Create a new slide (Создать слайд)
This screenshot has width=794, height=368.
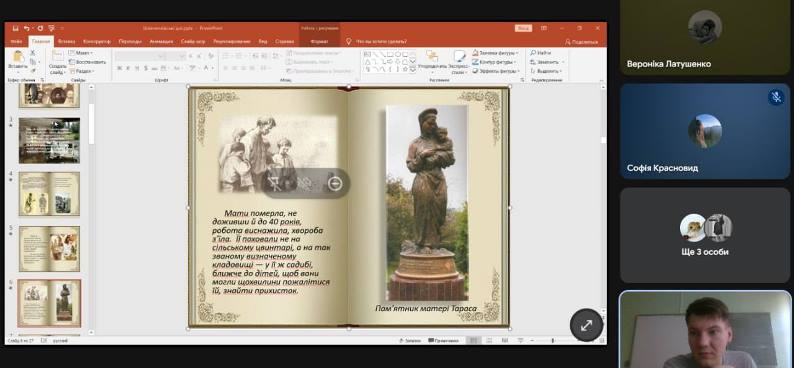point(58,62)
